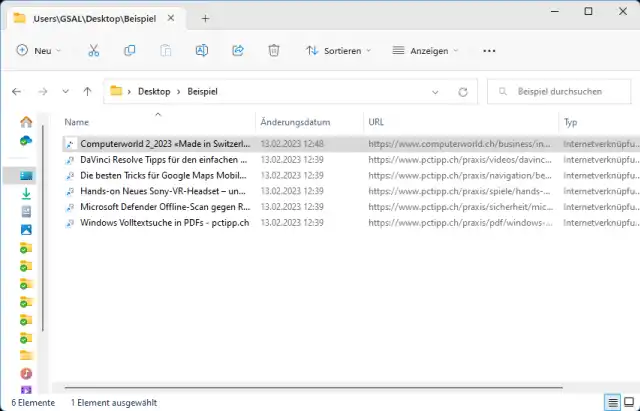Open the address bar history dropdown chevron
This screenshot has width=640, height=411.
pos(436,92)
